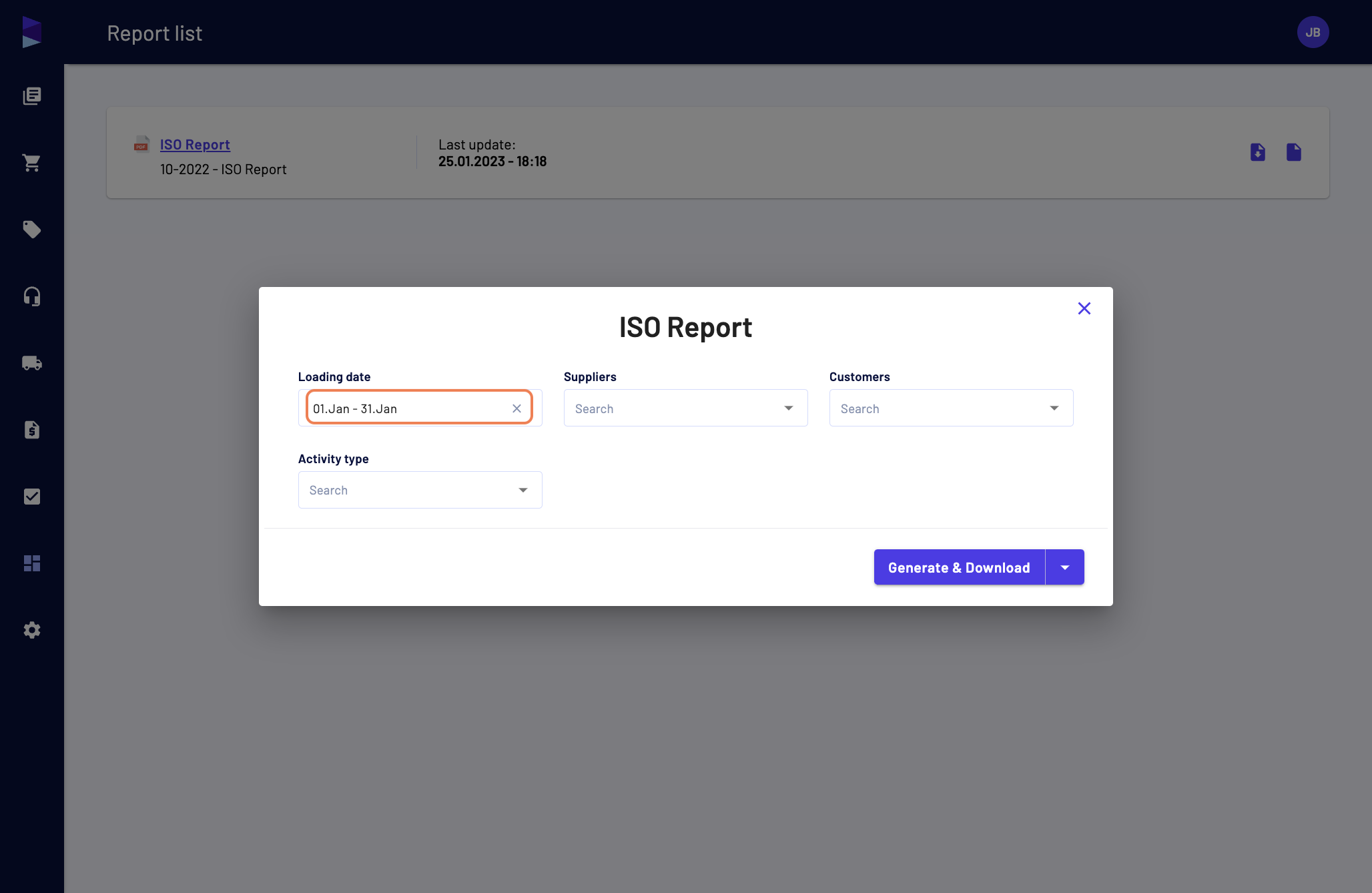Click the PDF icon next to ISO Report
1372x893 pixels.
point(141,144)
